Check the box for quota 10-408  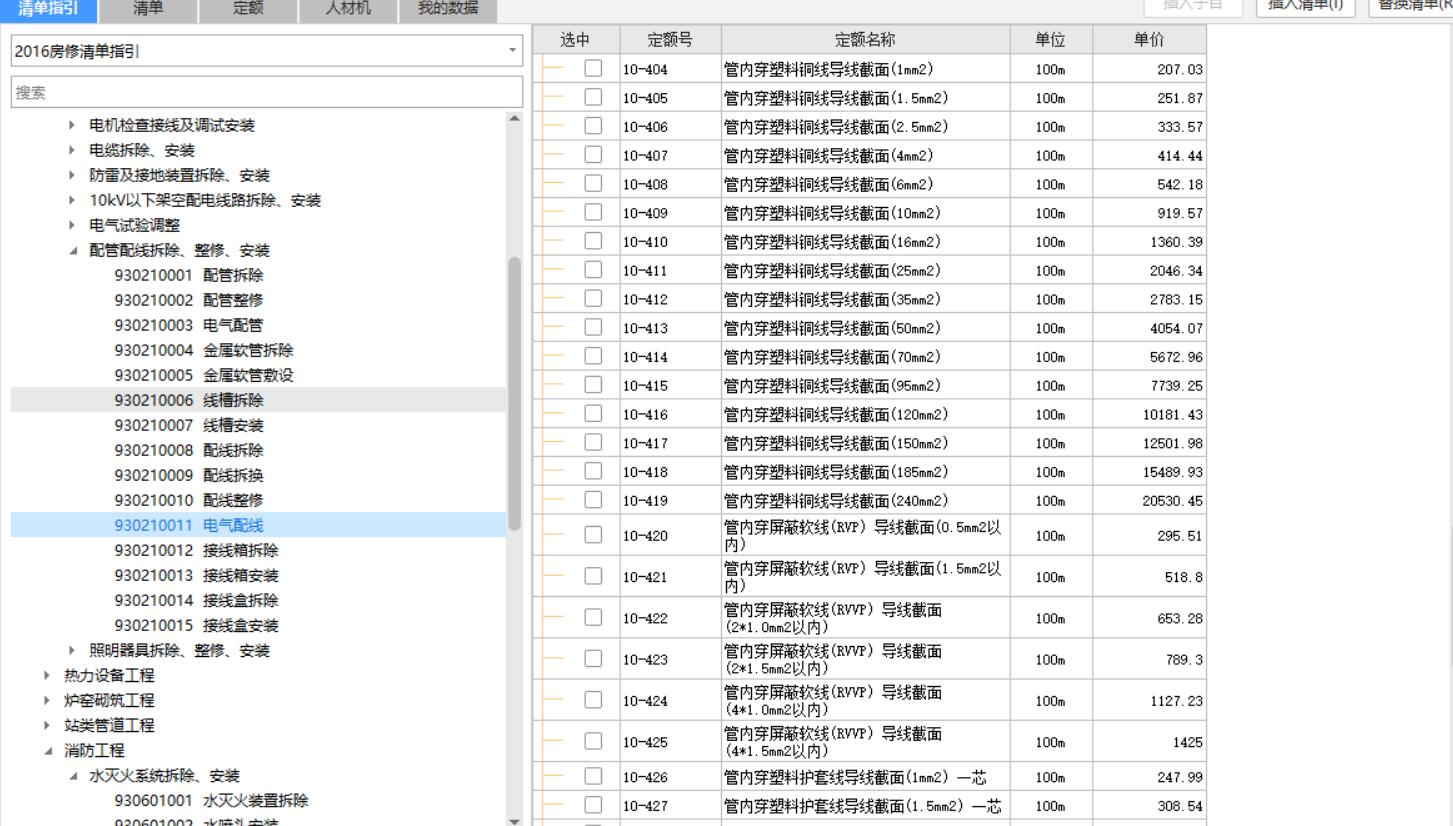(593, 183)
